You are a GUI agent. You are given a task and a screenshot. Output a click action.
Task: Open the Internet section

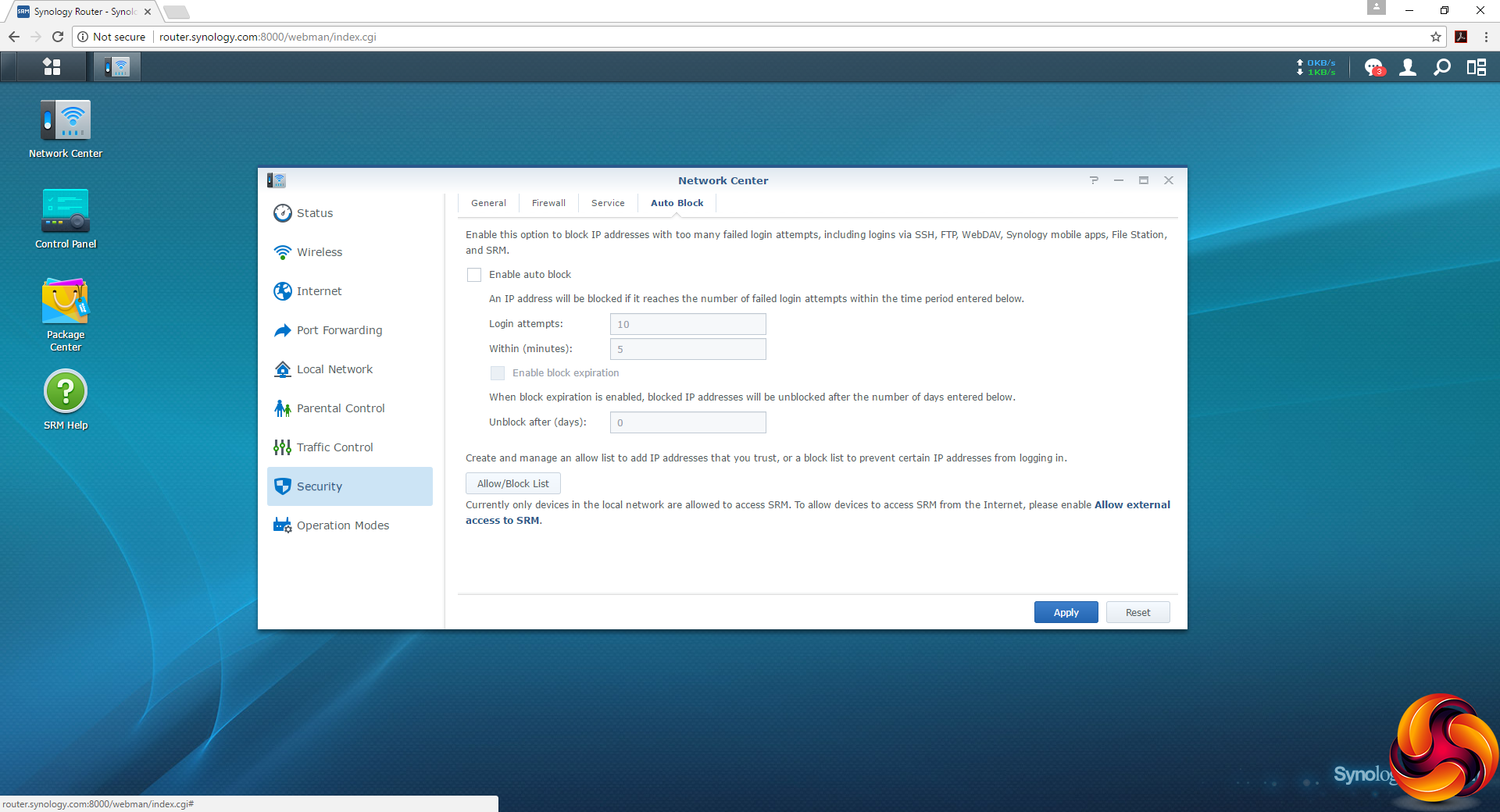point(350,291)
